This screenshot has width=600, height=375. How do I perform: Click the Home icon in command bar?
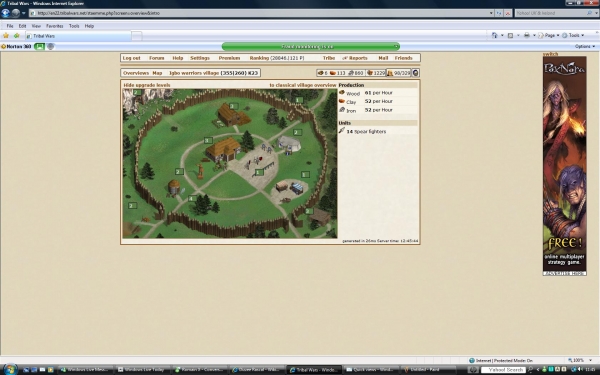pos(494,35)
